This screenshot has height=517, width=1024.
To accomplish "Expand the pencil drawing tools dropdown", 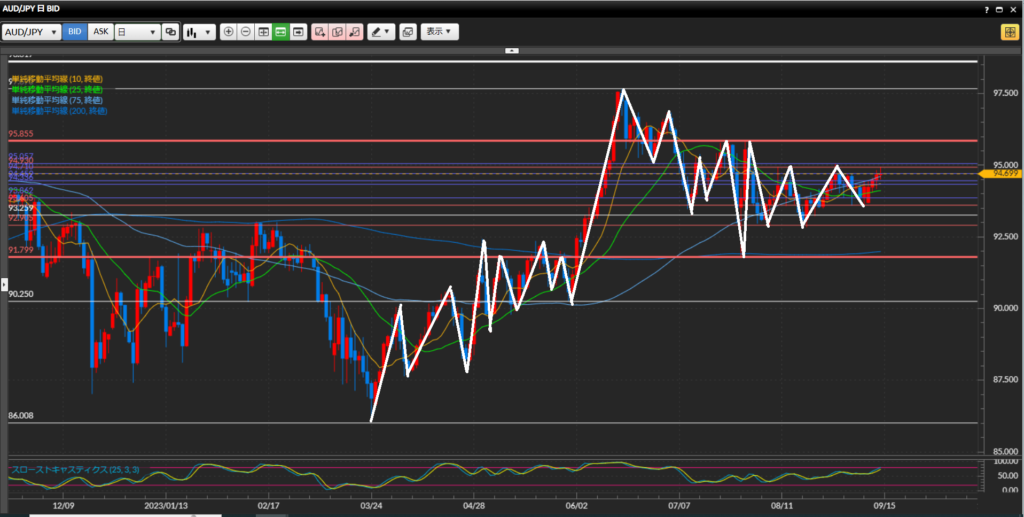I will click(x=381, y=32).
